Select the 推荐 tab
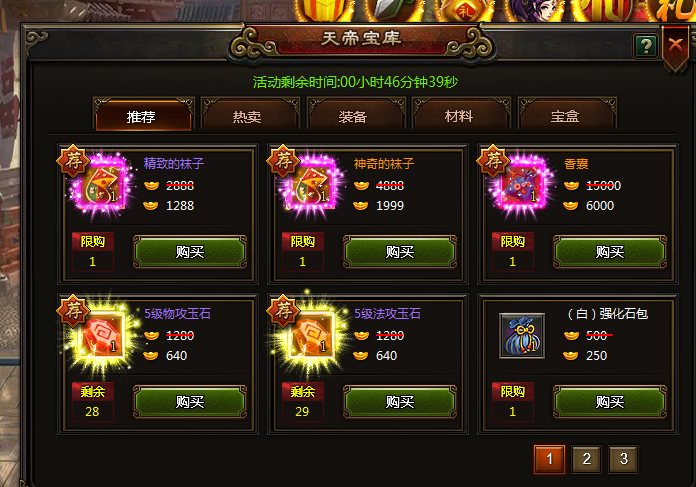The width and height of the screenshot is (696, 487). [141, 117]
